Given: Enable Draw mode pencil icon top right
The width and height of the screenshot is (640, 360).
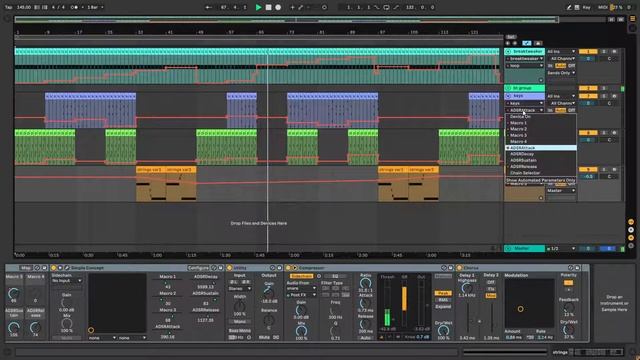Looking at the screenshot, I should point(569,7).
